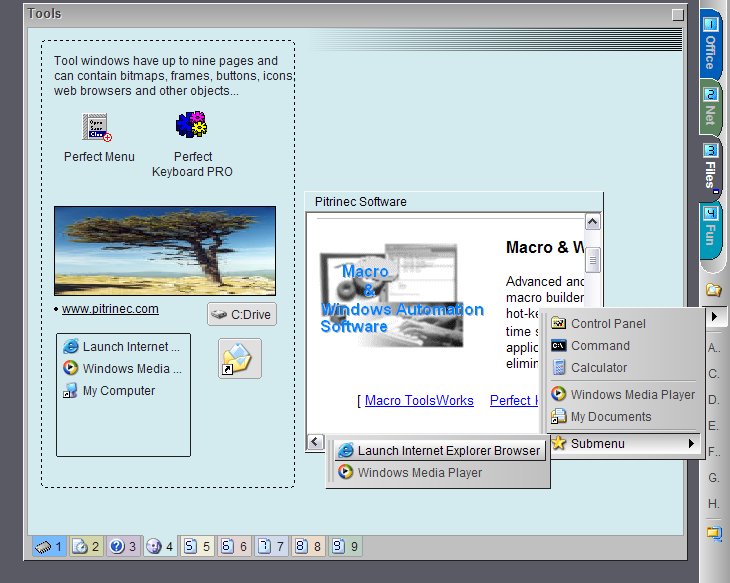
Task: Choose Windows Media Player in popup menu
Action: click(x=622, y=394)
